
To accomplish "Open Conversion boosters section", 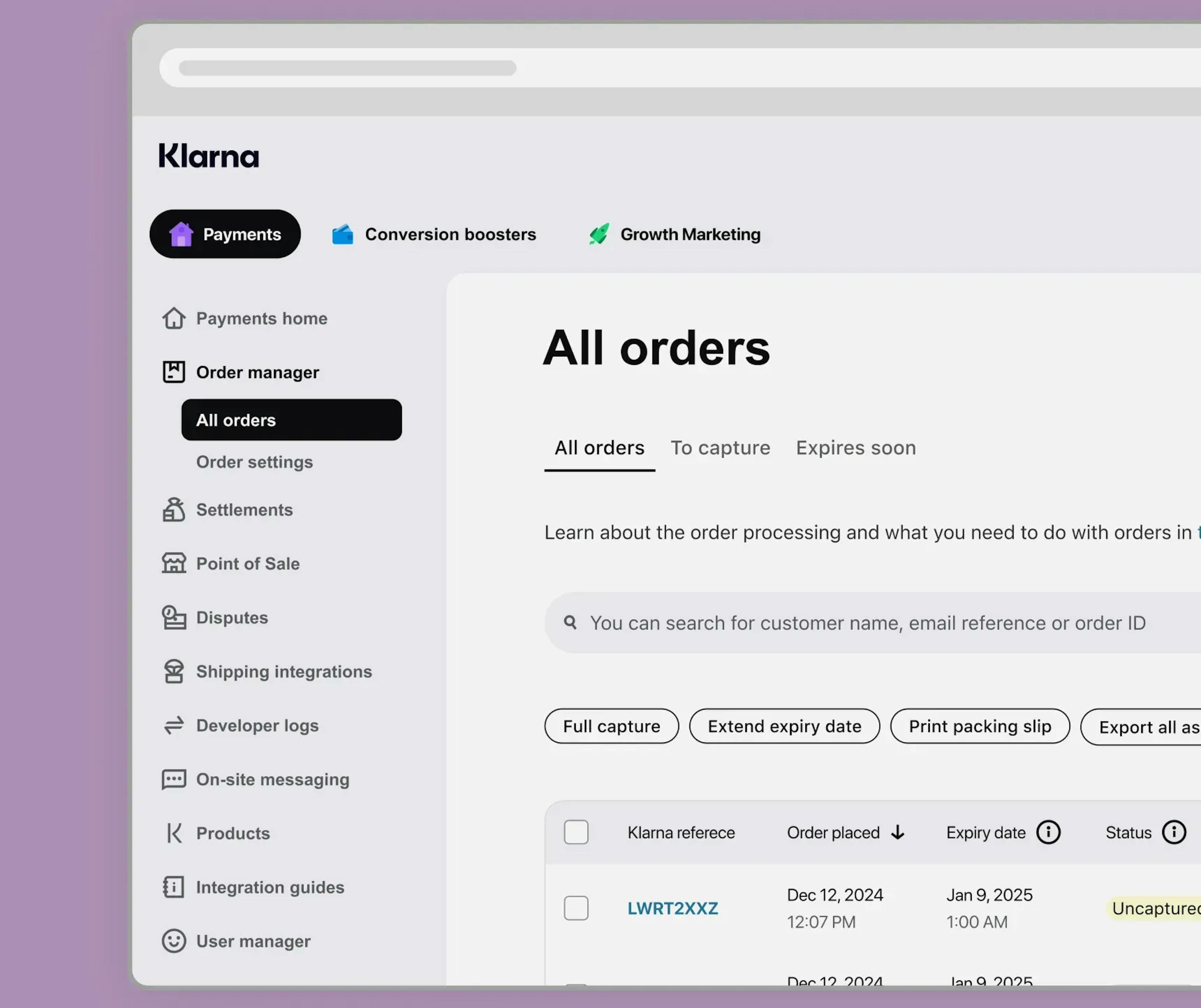I will pyautogui.click(x=434, y=234).
